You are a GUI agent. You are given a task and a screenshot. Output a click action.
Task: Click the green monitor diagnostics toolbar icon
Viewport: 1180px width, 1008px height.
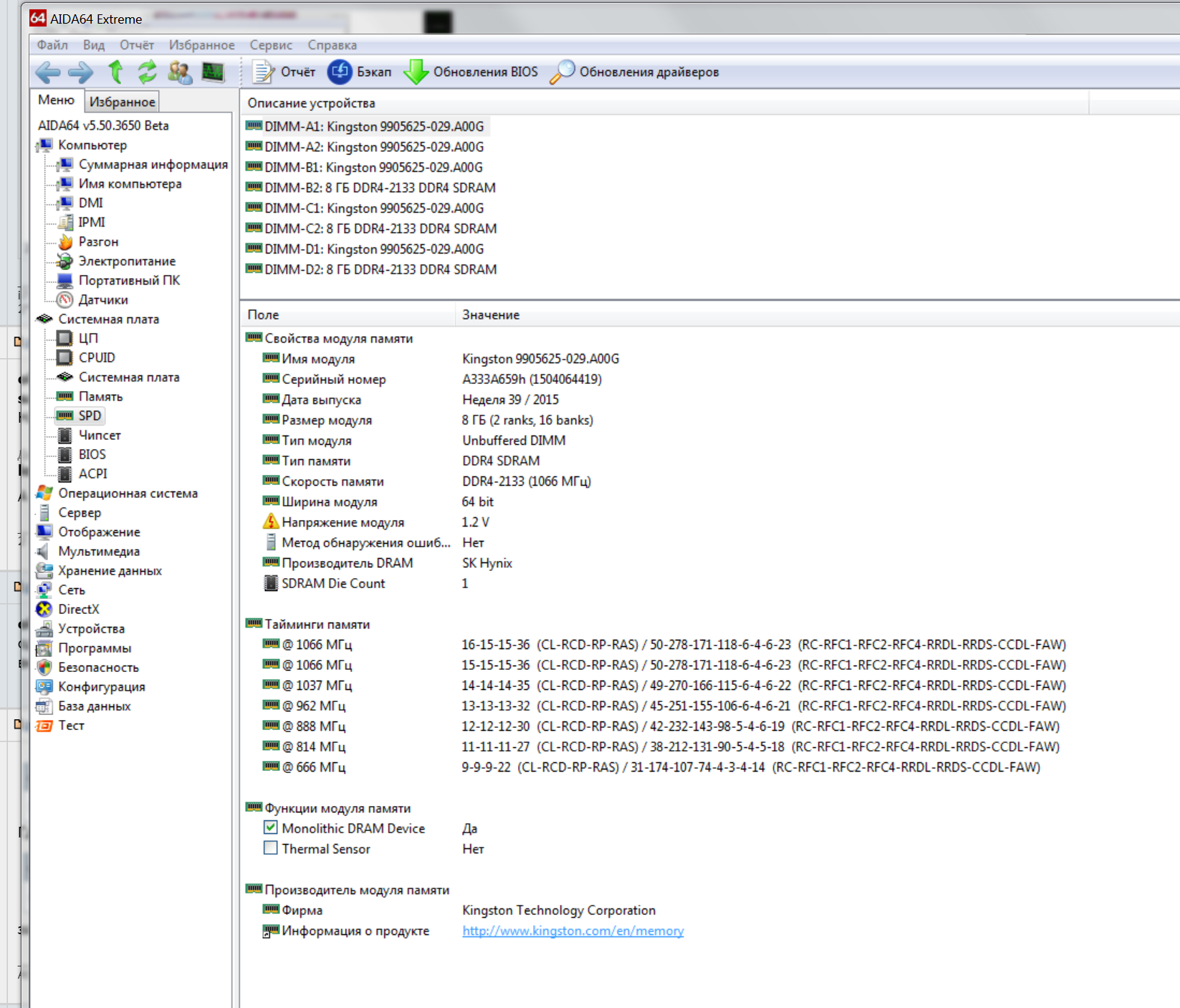click(x=213, y=72)
